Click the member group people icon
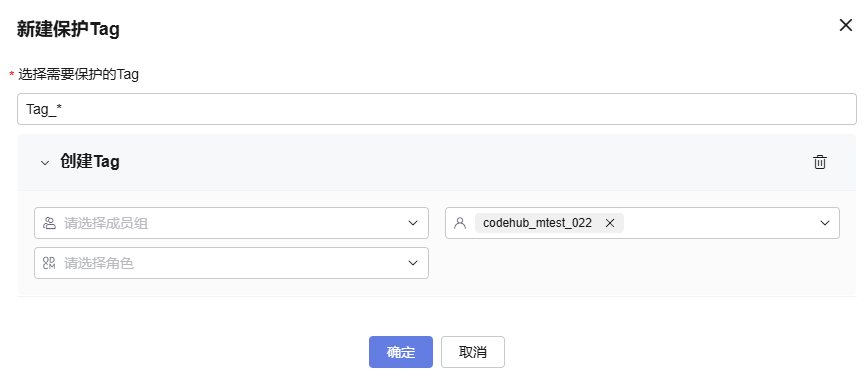The image size is (866, 385). pos(50,223)
